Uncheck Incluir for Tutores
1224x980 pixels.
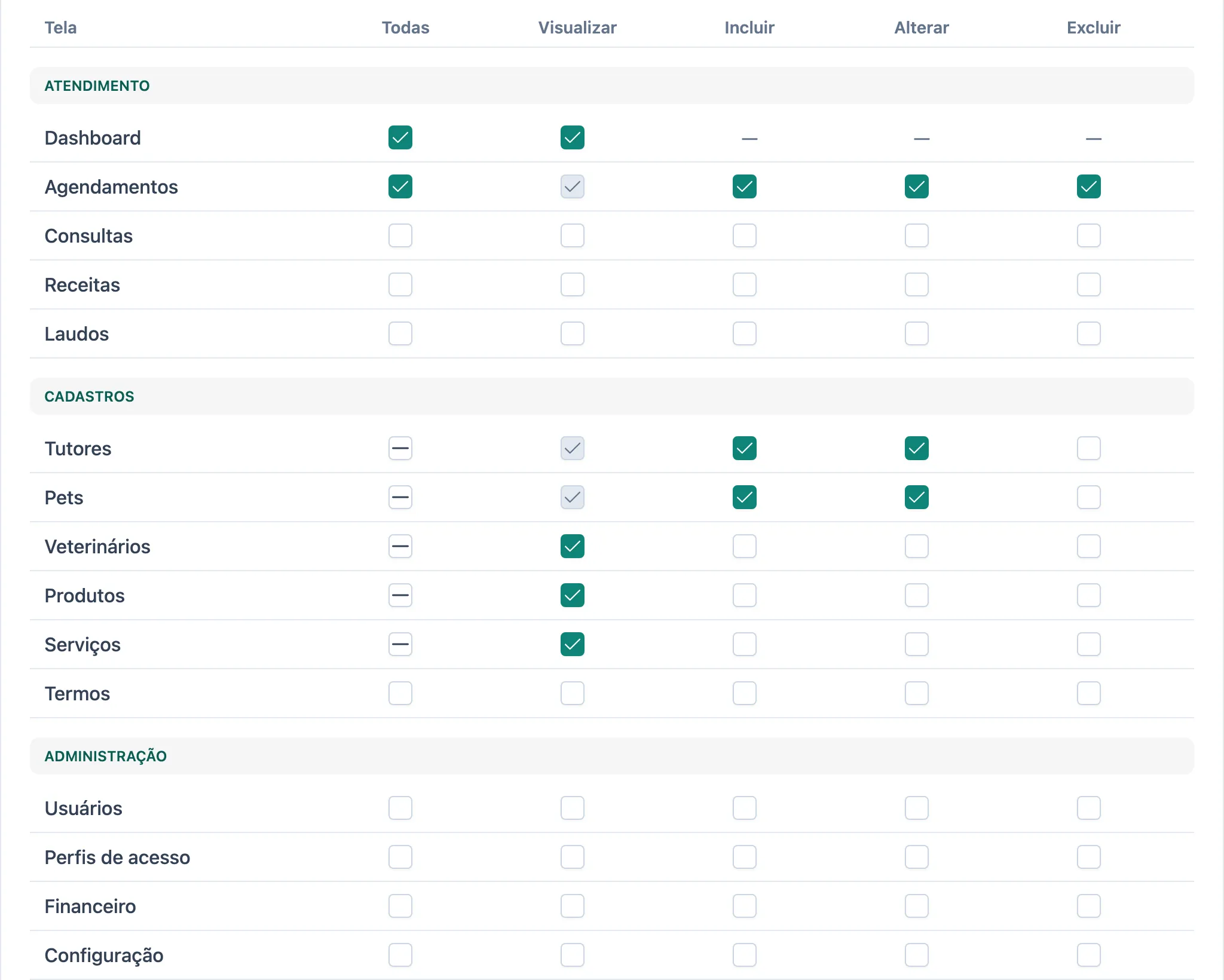click(745, 448)
